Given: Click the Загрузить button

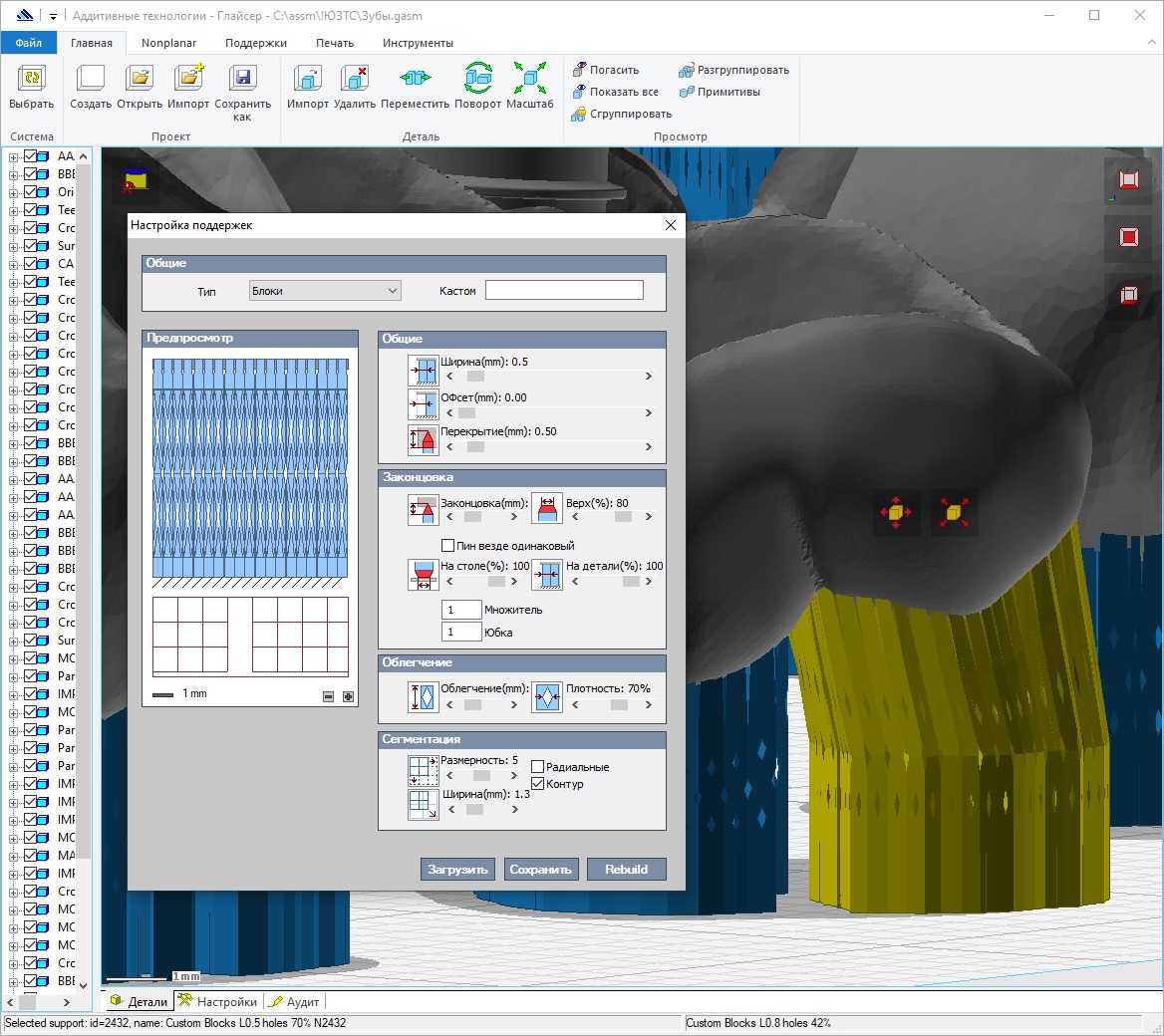Looking at the screenshot, I should click(457, 870).
